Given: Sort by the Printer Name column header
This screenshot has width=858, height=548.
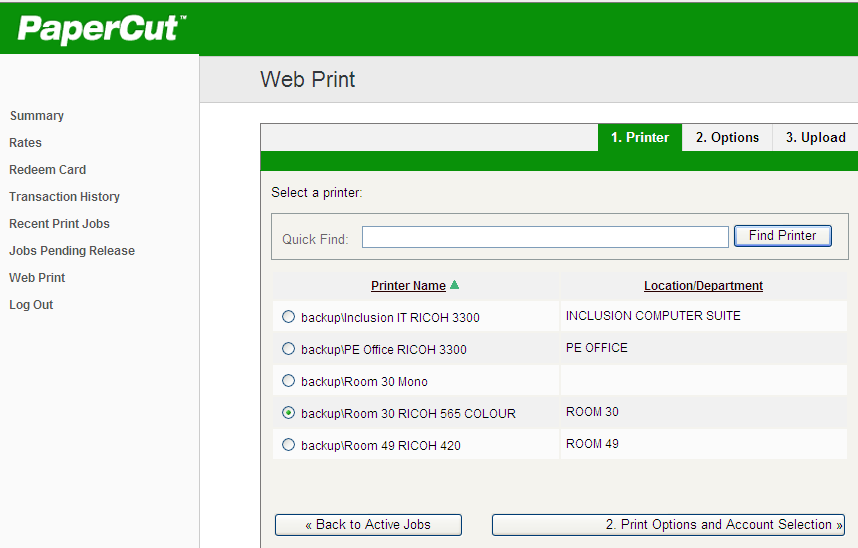Looking at the screenshot, I should click(x=408, y=286).
